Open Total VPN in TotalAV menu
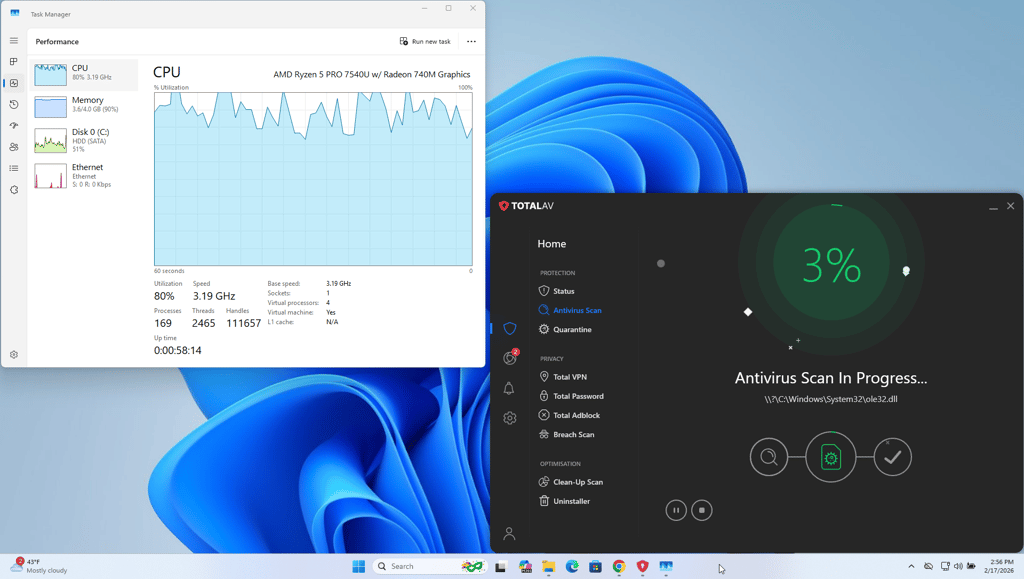 coord(563,377)
